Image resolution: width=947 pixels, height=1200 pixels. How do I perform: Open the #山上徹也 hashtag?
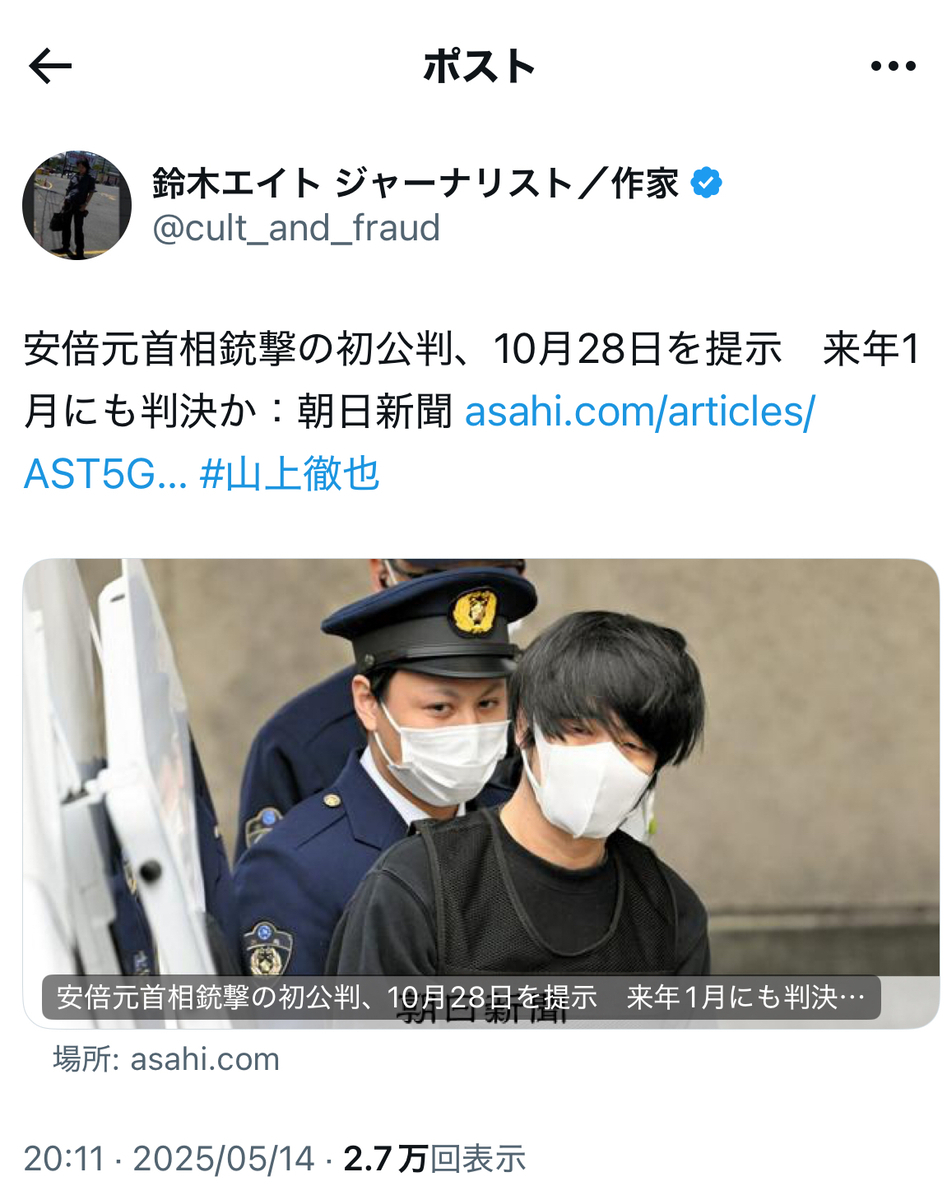click(x=290, y=473)
